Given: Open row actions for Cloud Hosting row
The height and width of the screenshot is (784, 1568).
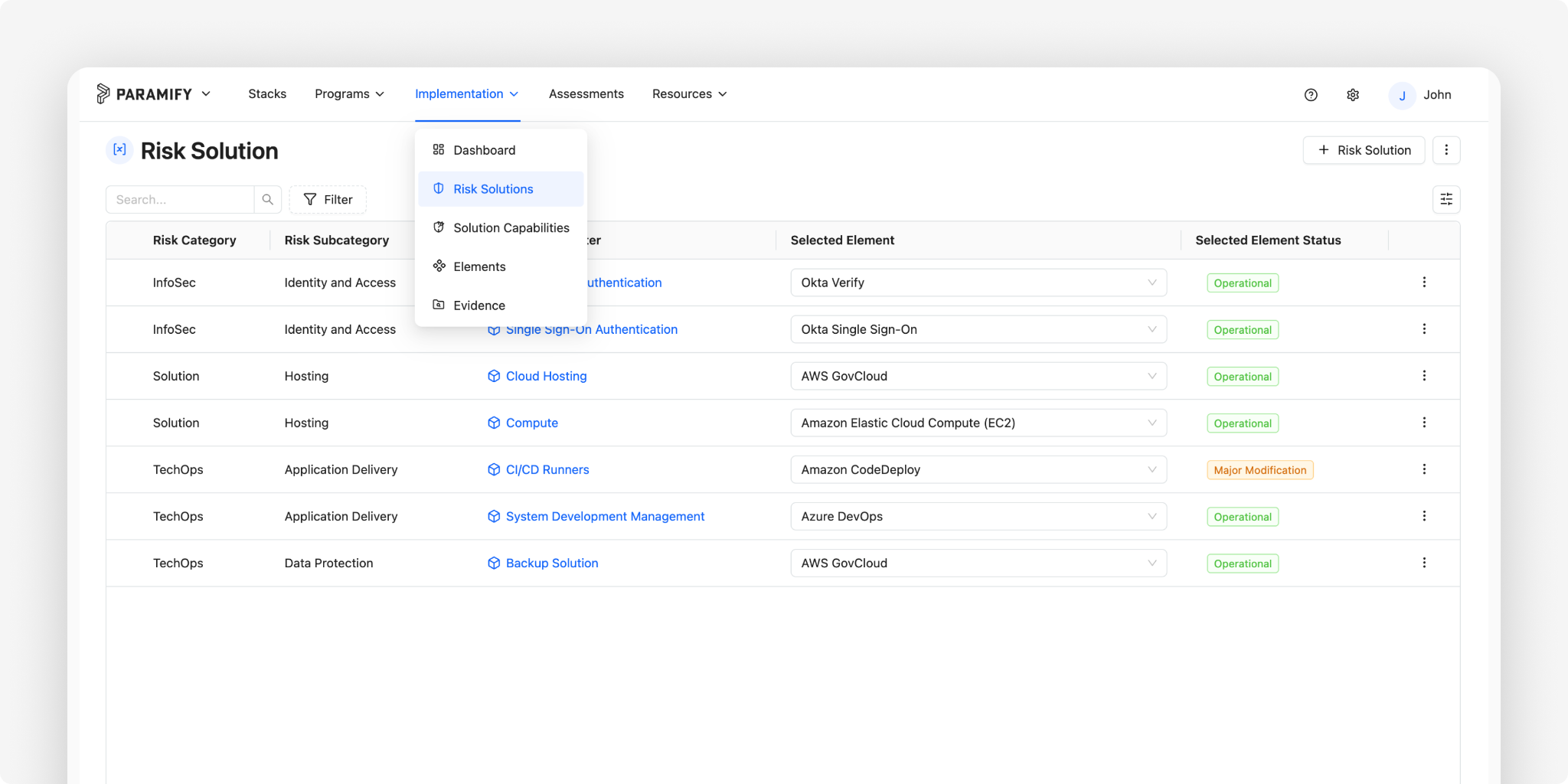Looking at the screenshot, I should (1424, 376).
